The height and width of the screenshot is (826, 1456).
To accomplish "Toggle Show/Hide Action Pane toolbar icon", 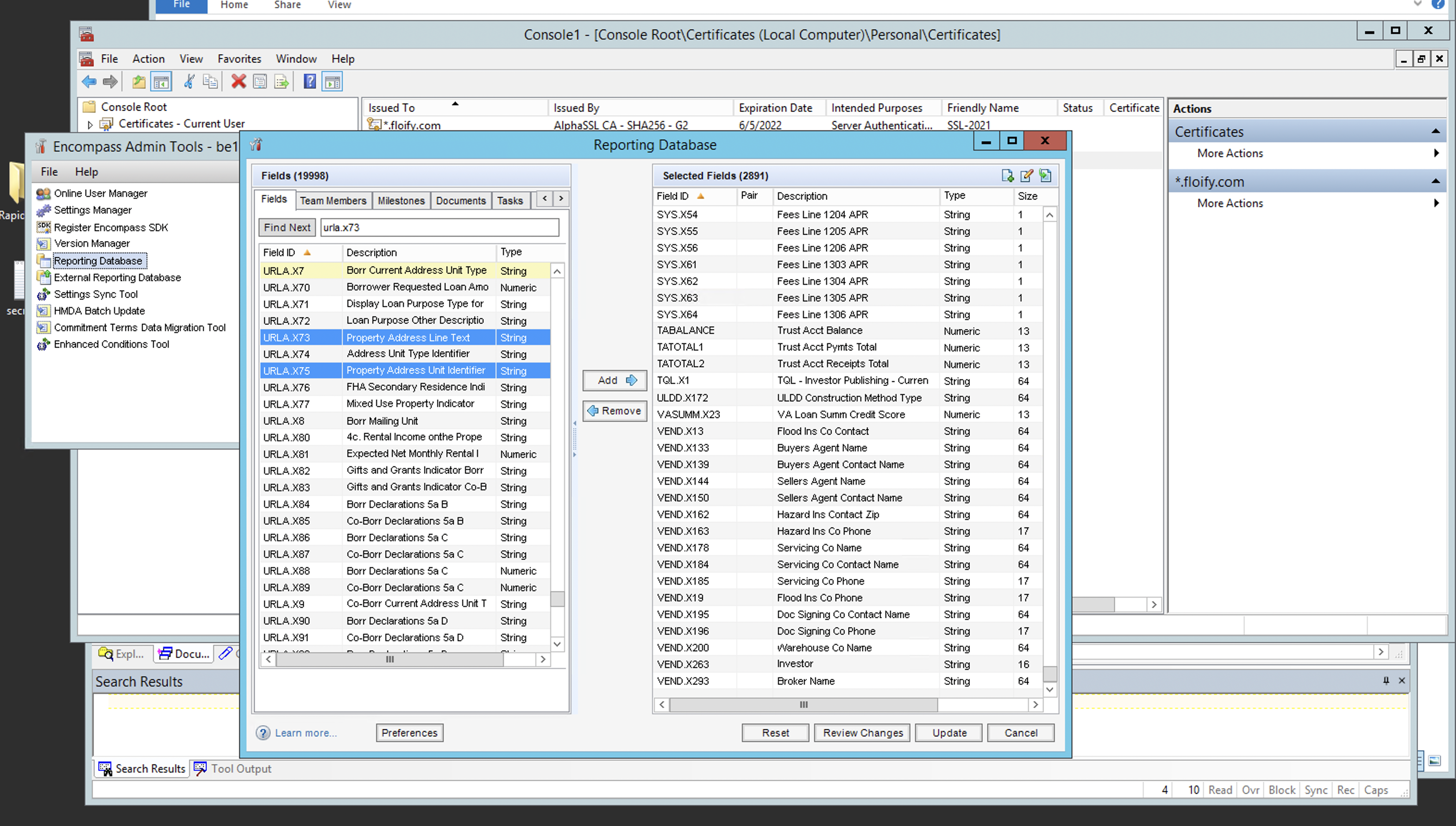I will [x=333, y=82].
